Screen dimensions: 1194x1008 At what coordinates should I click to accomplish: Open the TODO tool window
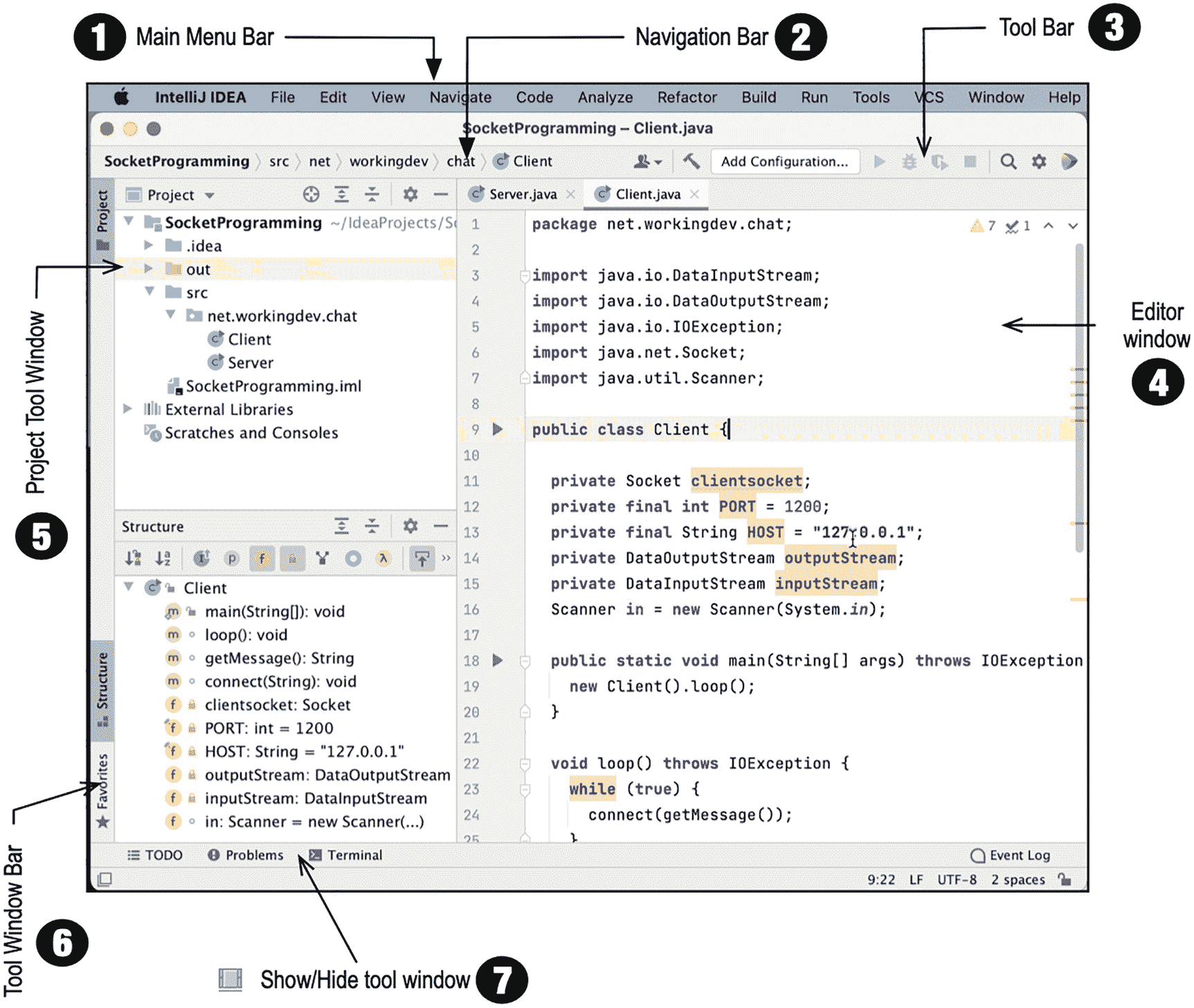click(x=155, y=855)
